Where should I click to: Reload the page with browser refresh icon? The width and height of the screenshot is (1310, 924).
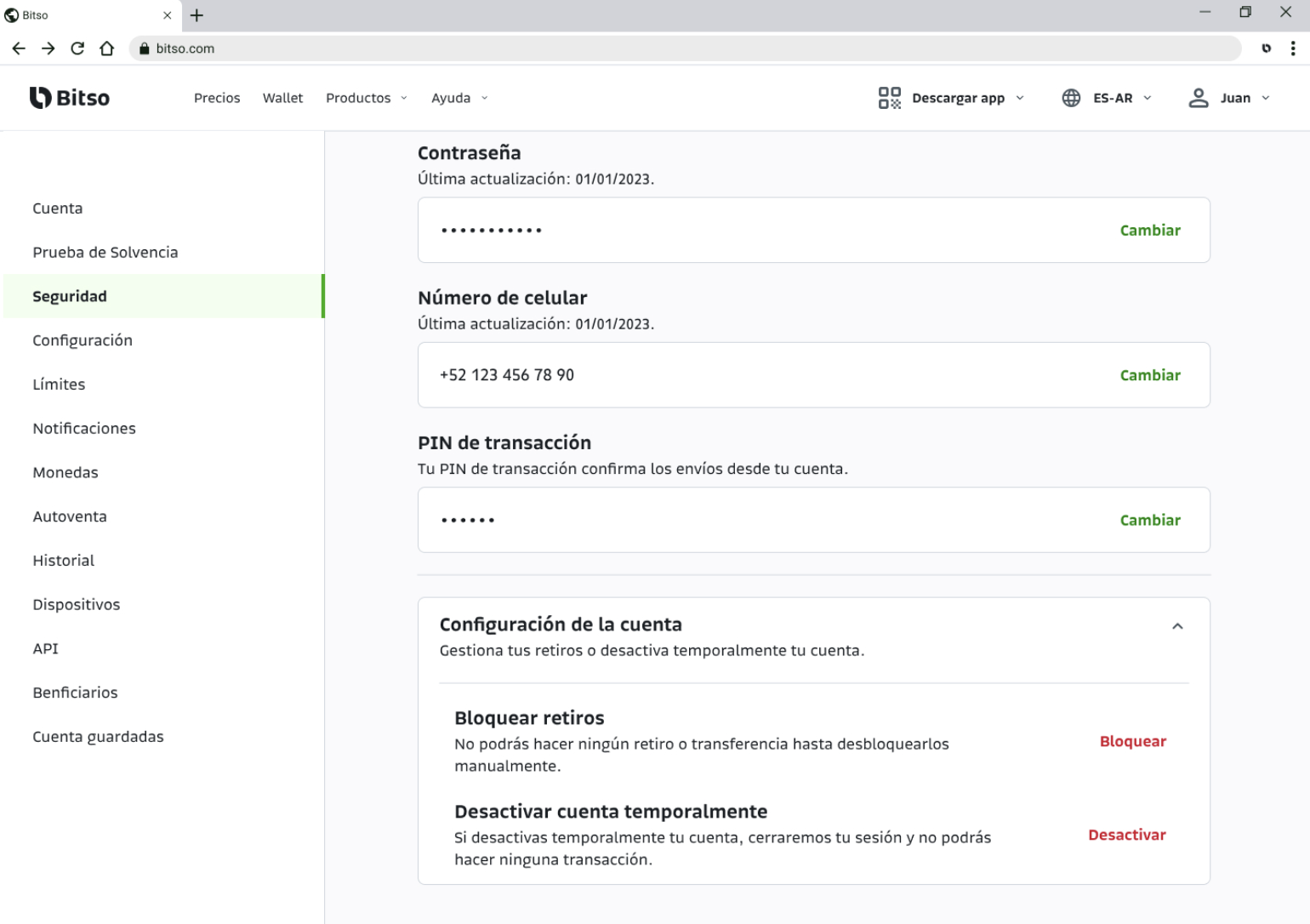coord(77,48)
